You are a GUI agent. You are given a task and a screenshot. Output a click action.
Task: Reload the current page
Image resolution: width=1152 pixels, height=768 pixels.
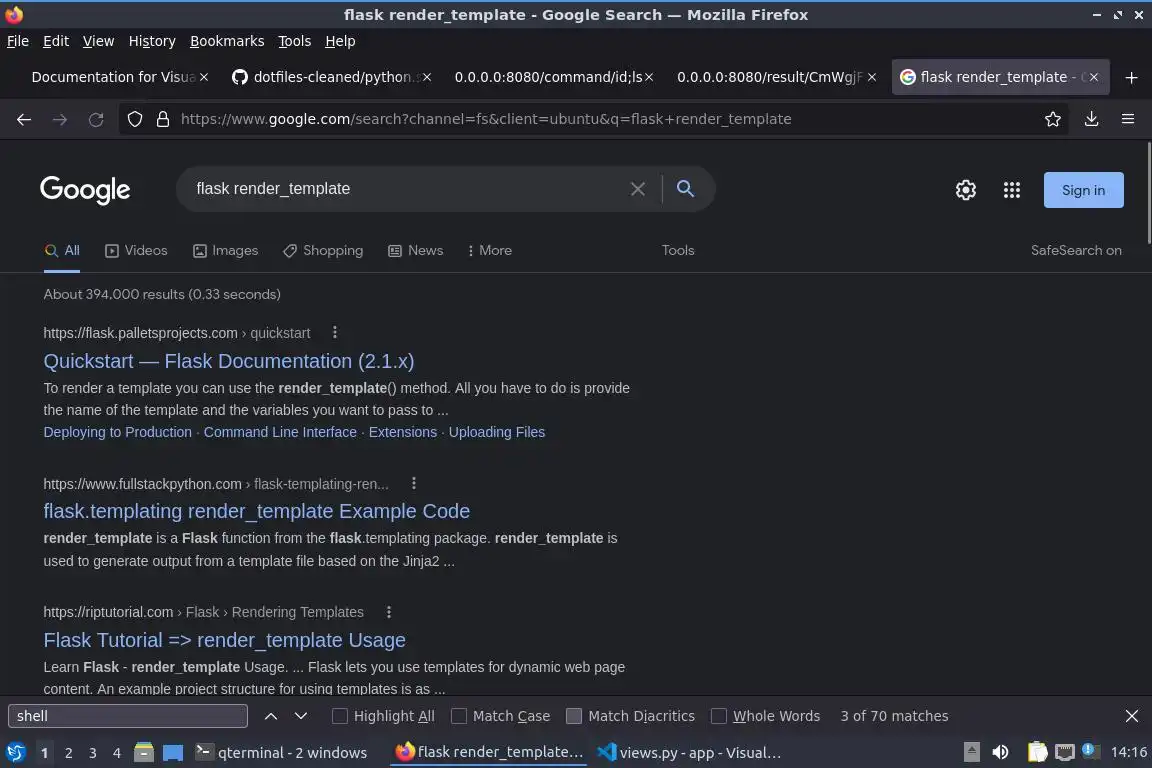click(x=96, y=119)
